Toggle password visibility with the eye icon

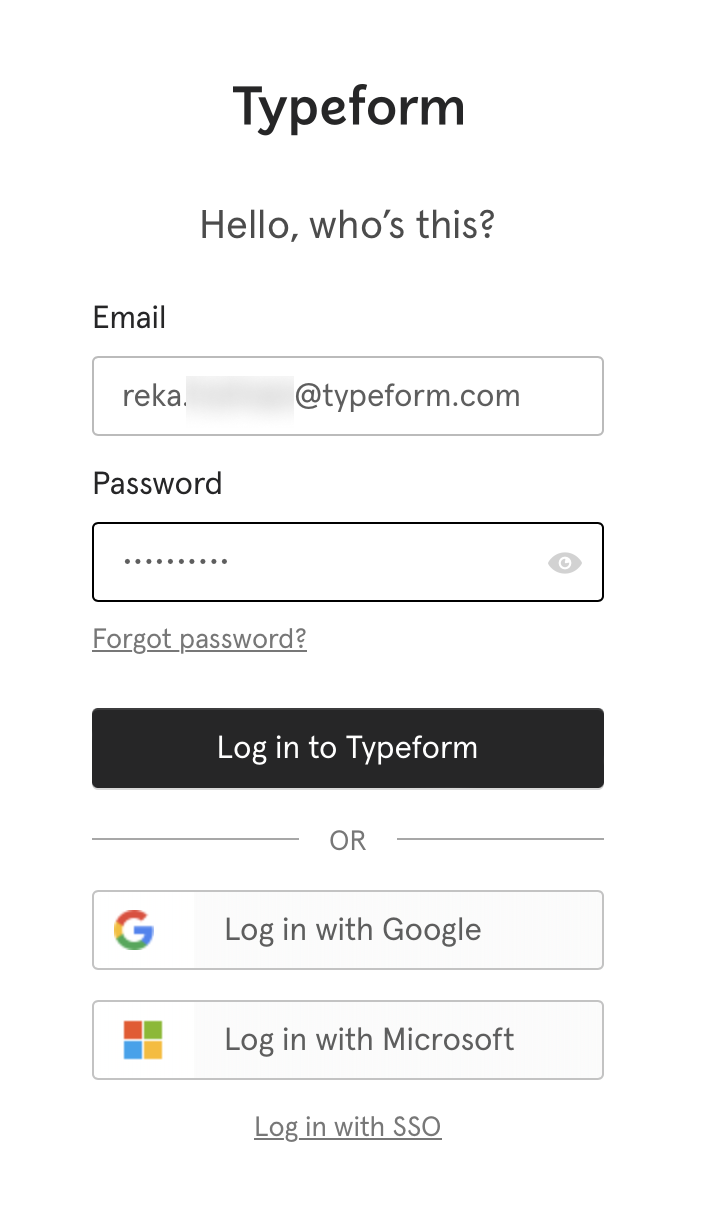tap(564, 563)
